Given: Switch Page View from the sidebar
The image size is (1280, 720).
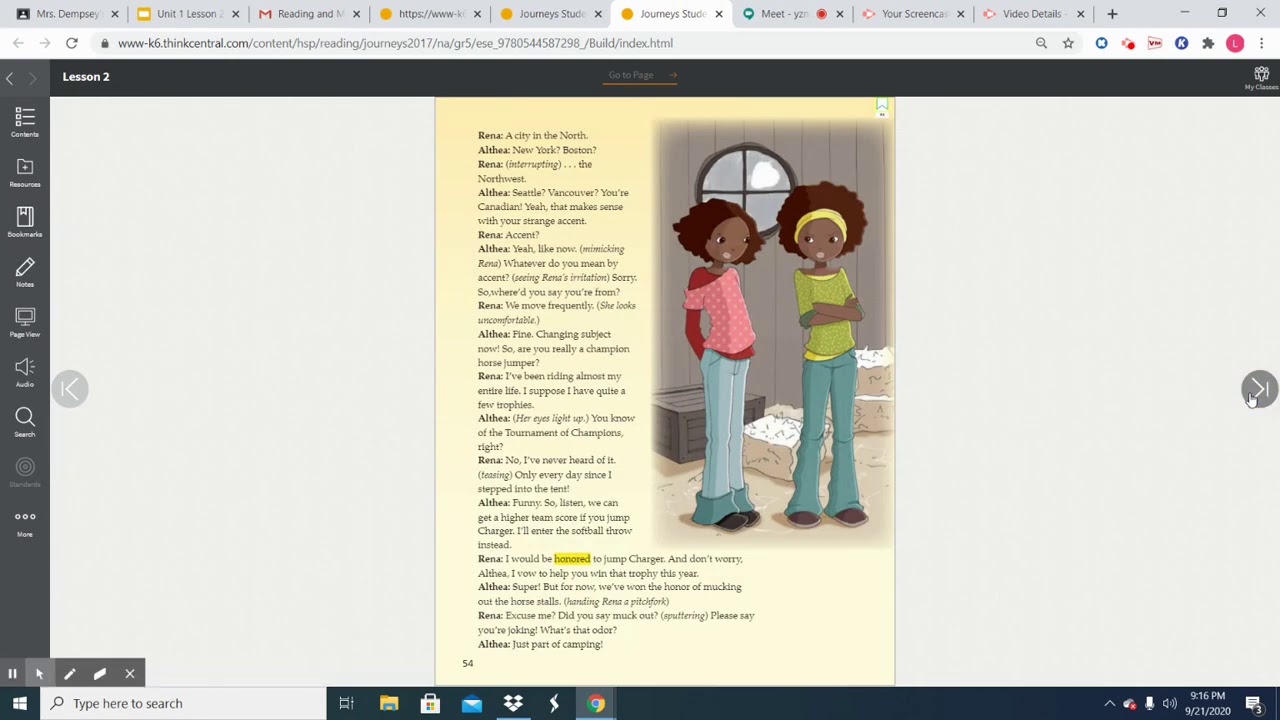Looking at the screenshot, I should point(25,322).
